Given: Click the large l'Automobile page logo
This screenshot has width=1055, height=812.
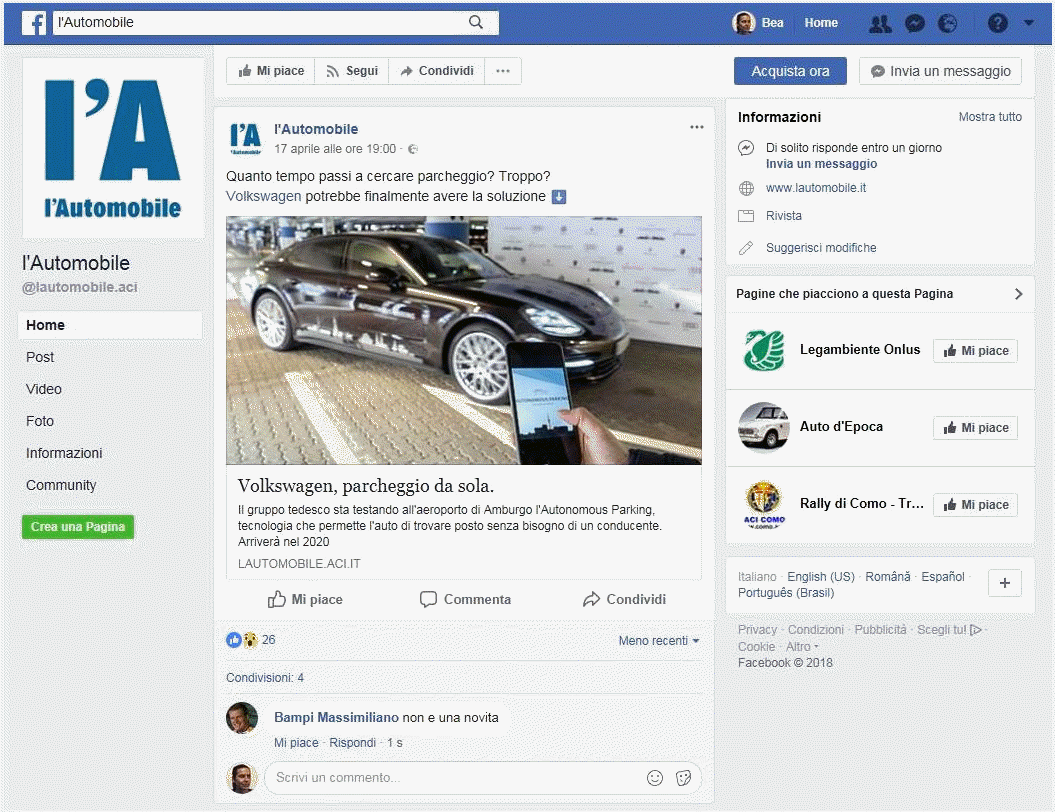Looking at the screenshot, I should tap(113, 149).
